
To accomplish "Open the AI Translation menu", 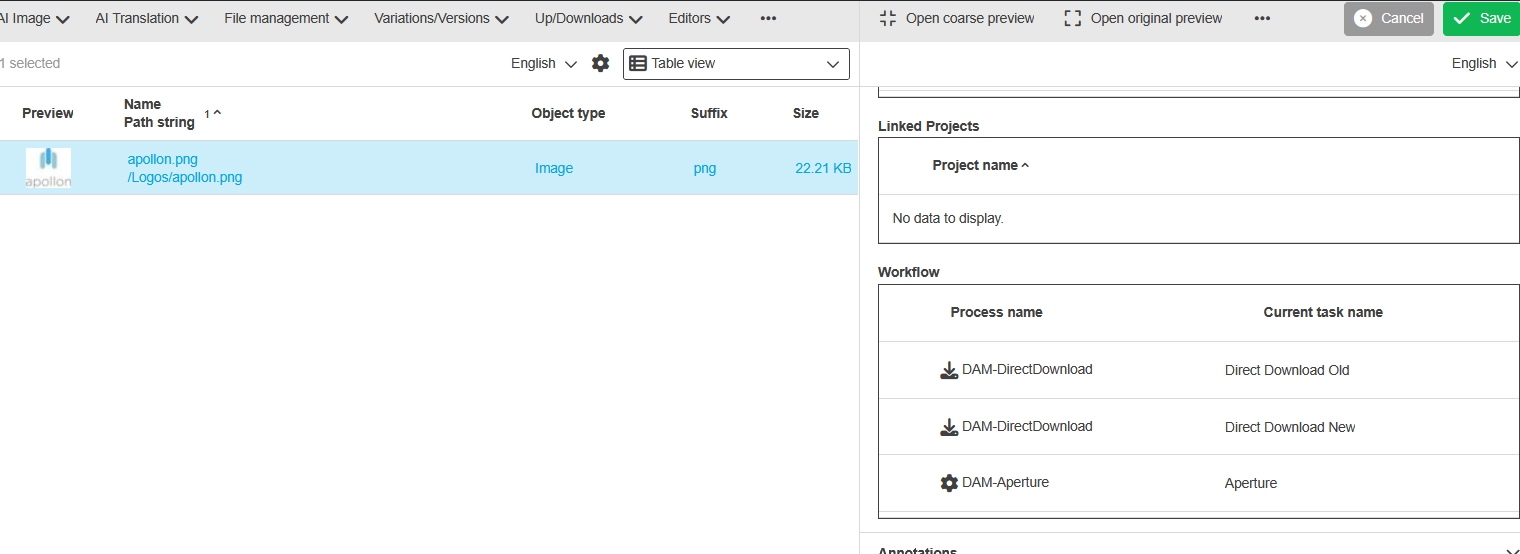I will pos(146,18).
